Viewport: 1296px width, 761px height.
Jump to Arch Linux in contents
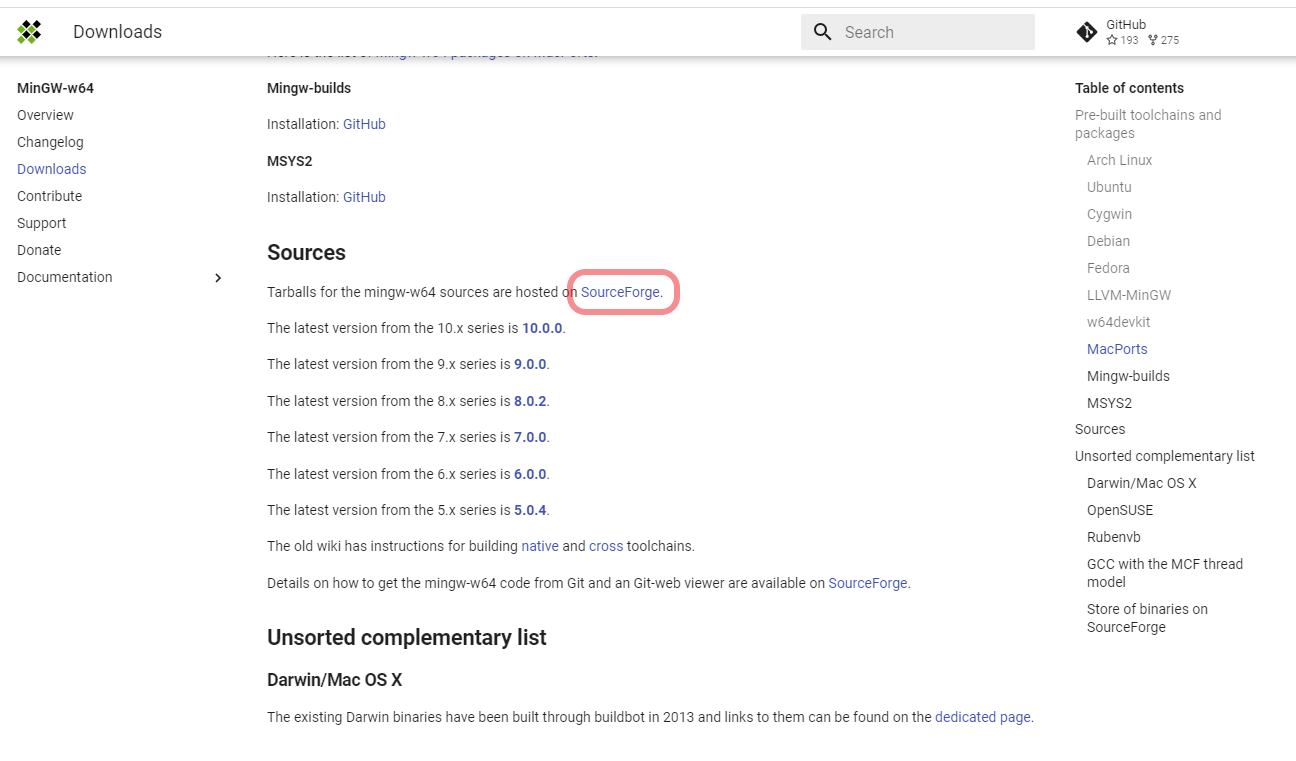(x=1119, y=160)
